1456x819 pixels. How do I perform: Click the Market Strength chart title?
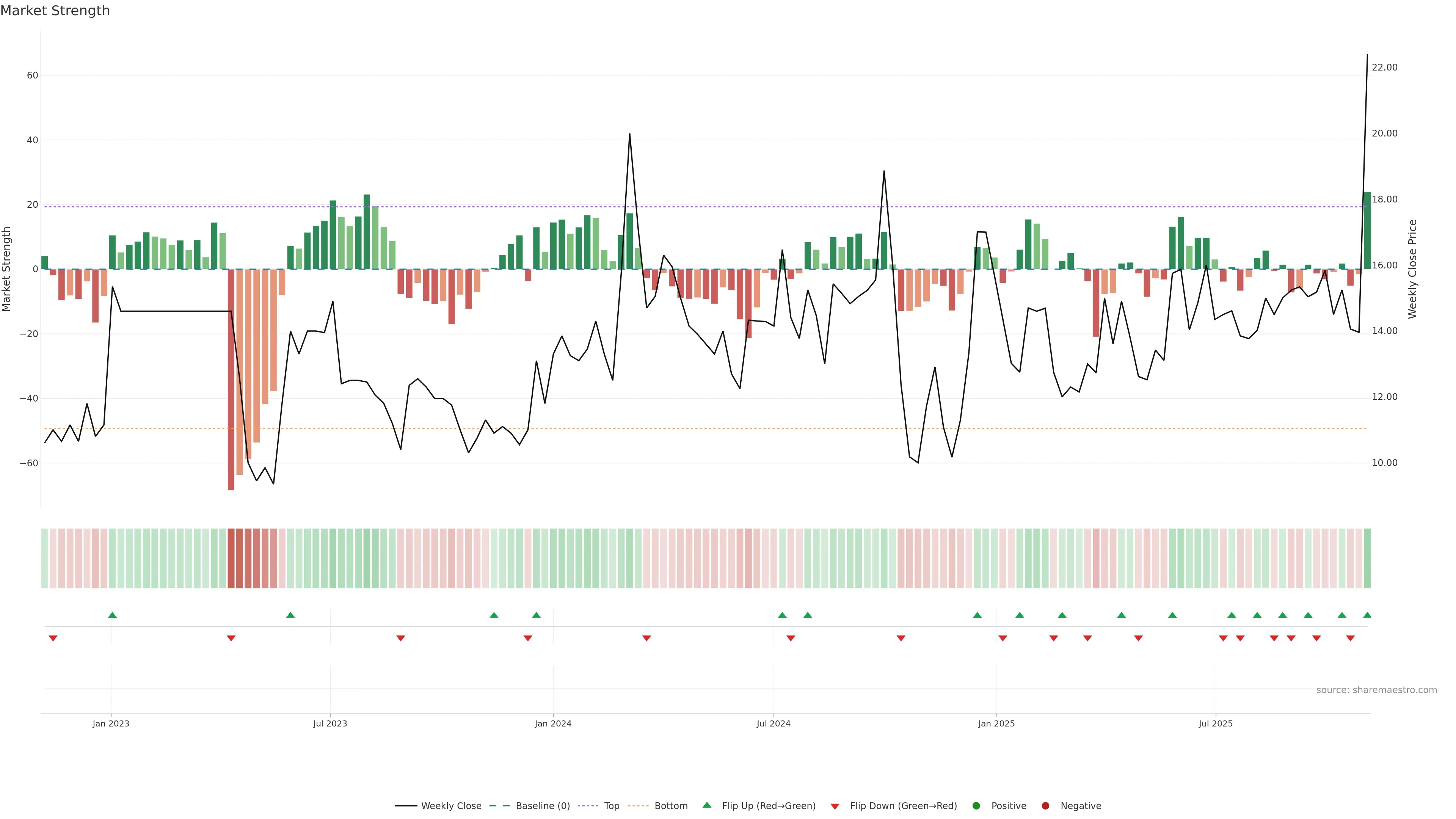55,11
